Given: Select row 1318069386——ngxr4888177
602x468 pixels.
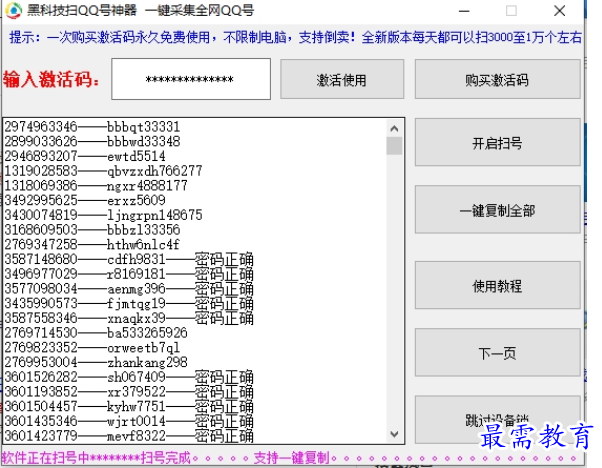Looking at the screenshot, I should [x=96, y=186].
